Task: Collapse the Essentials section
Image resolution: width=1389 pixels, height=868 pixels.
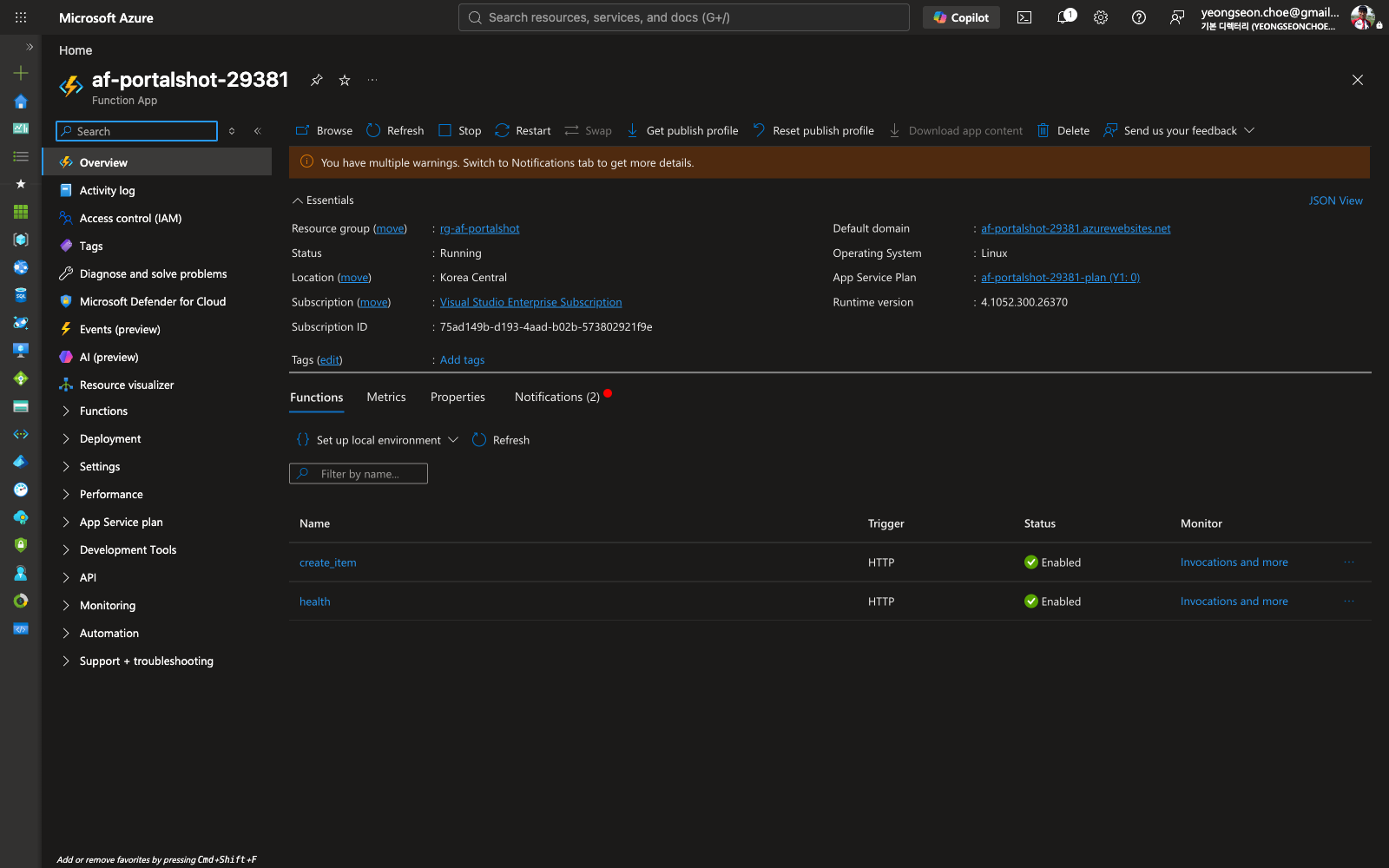Action: point(323,201)
